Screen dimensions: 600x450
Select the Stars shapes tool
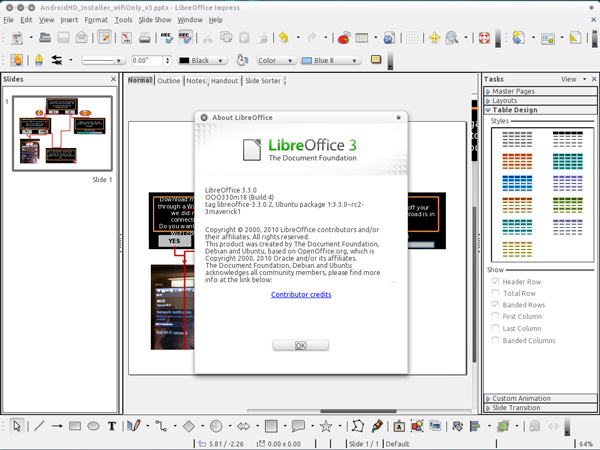click(326, 426)
